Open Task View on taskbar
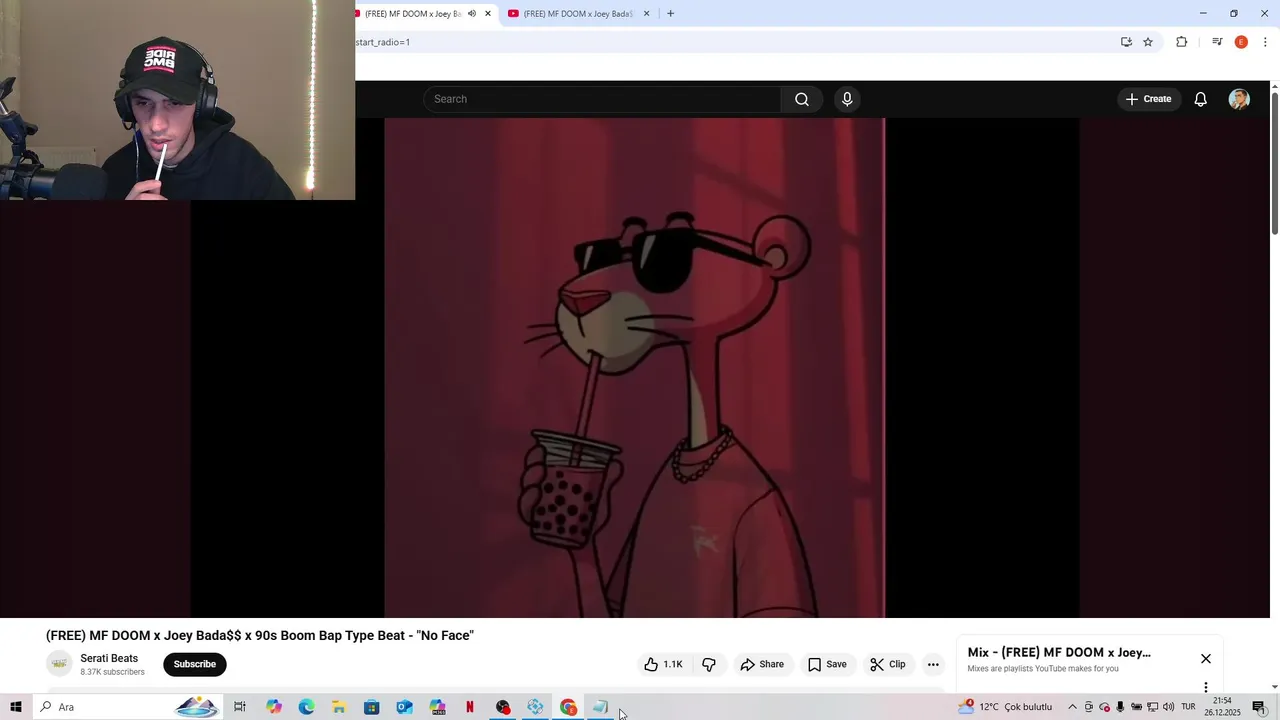1280x720 pixels. pos(240,707)
